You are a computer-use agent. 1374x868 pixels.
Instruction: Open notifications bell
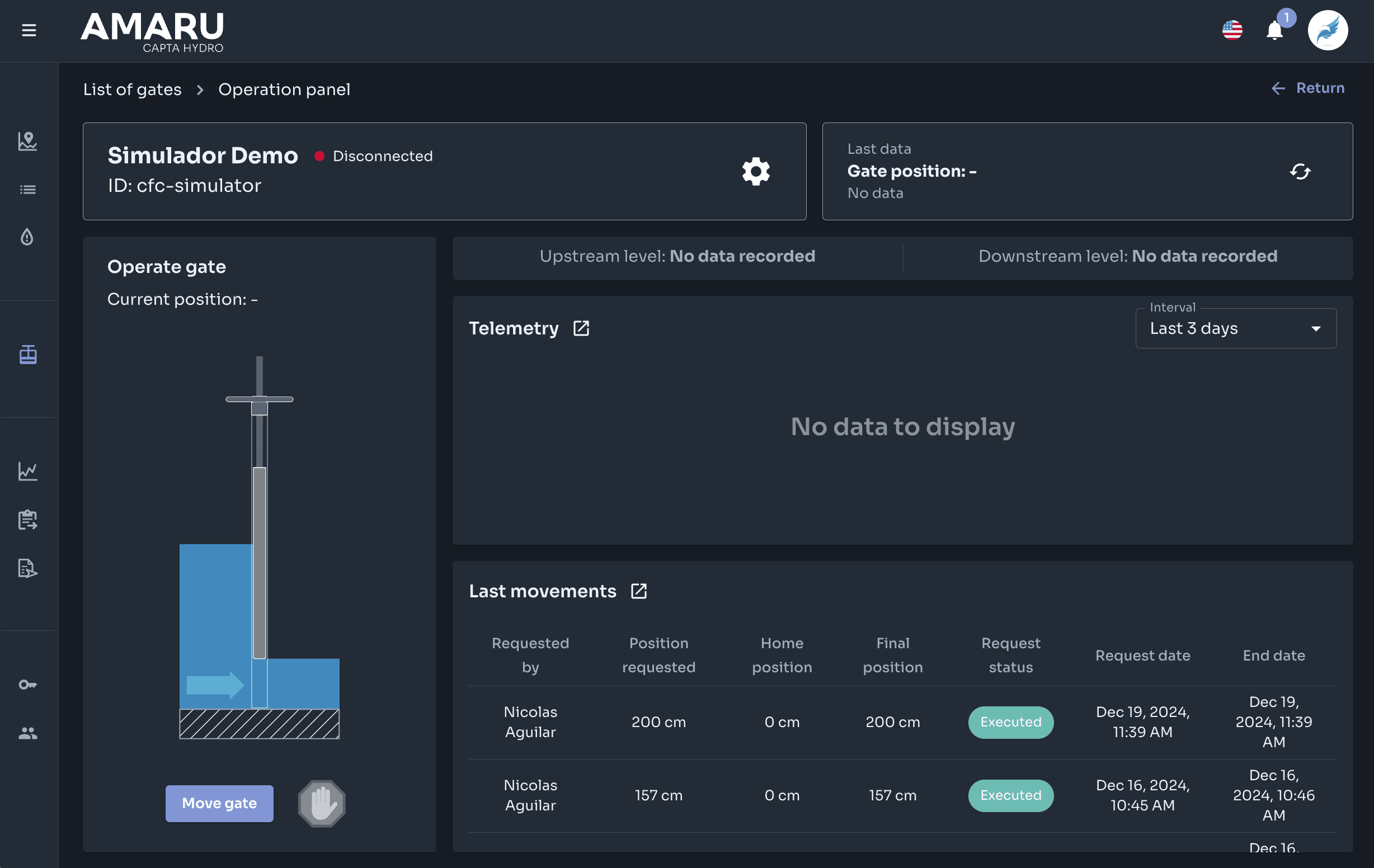[x=1275, y=30]
